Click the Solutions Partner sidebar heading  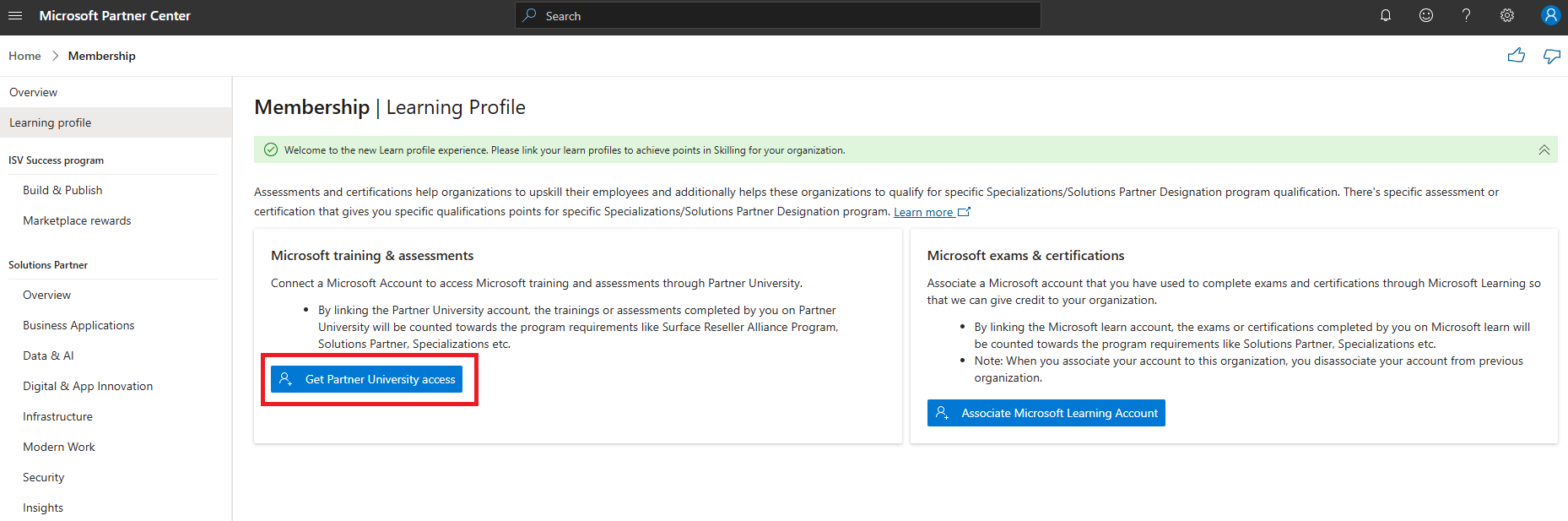(48, 265)
